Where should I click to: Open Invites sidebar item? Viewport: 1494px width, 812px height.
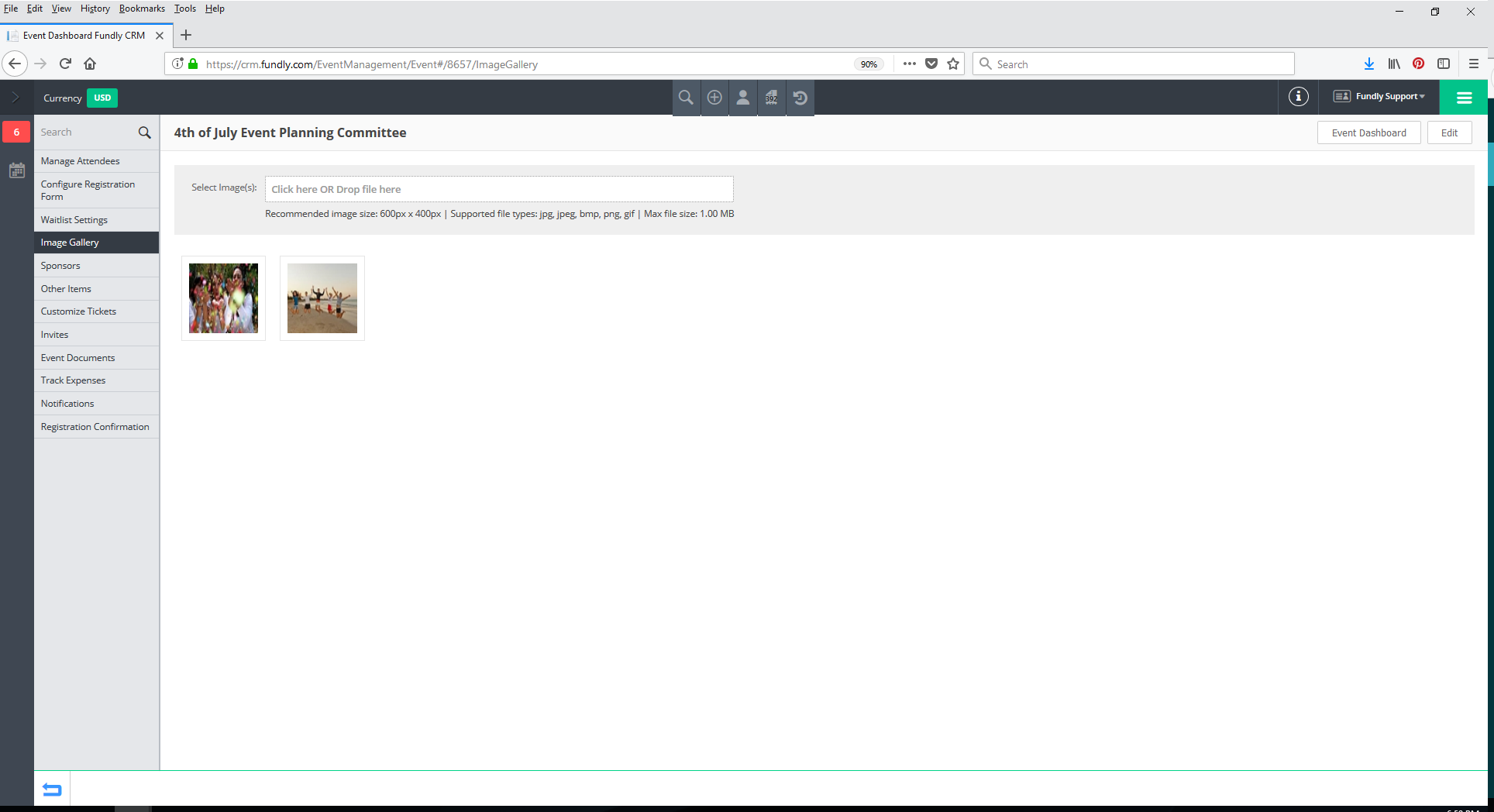coord(96,335)
